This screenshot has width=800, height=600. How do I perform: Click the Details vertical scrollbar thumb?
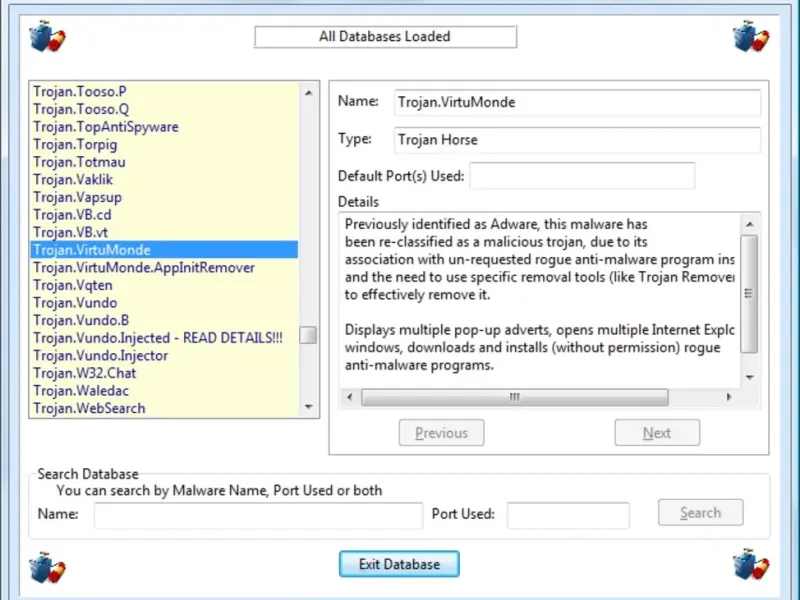[749, 294]
